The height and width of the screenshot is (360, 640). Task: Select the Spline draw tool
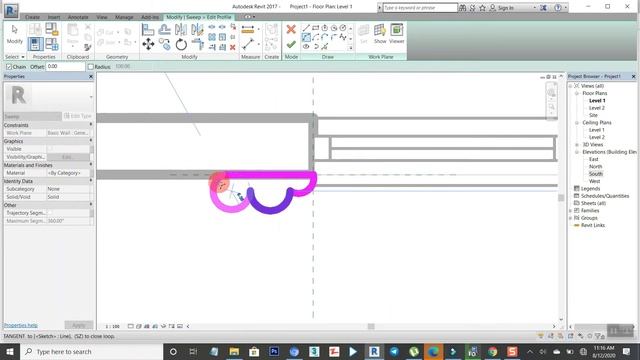tap(343, 38)
